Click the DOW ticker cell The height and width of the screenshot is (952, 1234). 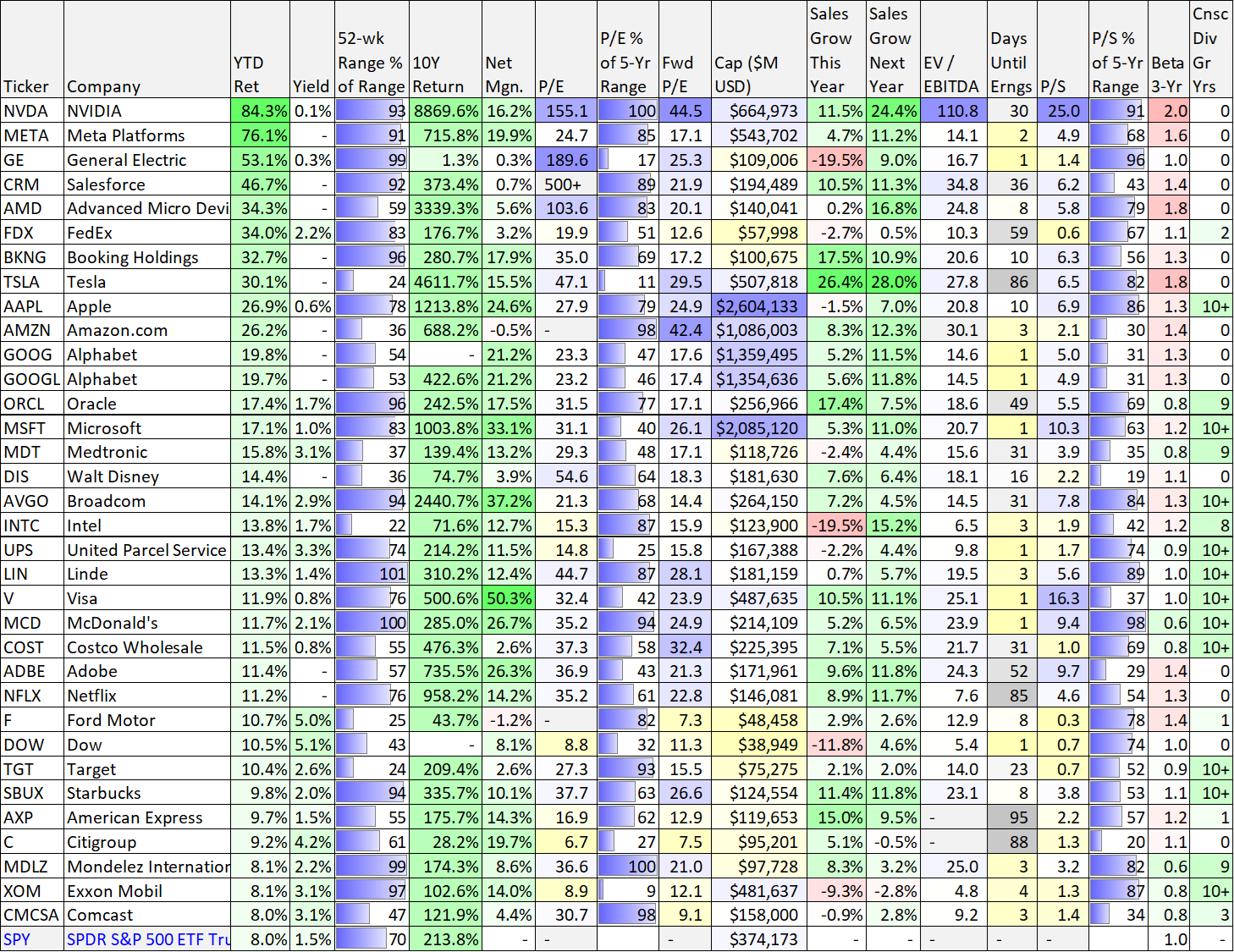tap(32, 745)
